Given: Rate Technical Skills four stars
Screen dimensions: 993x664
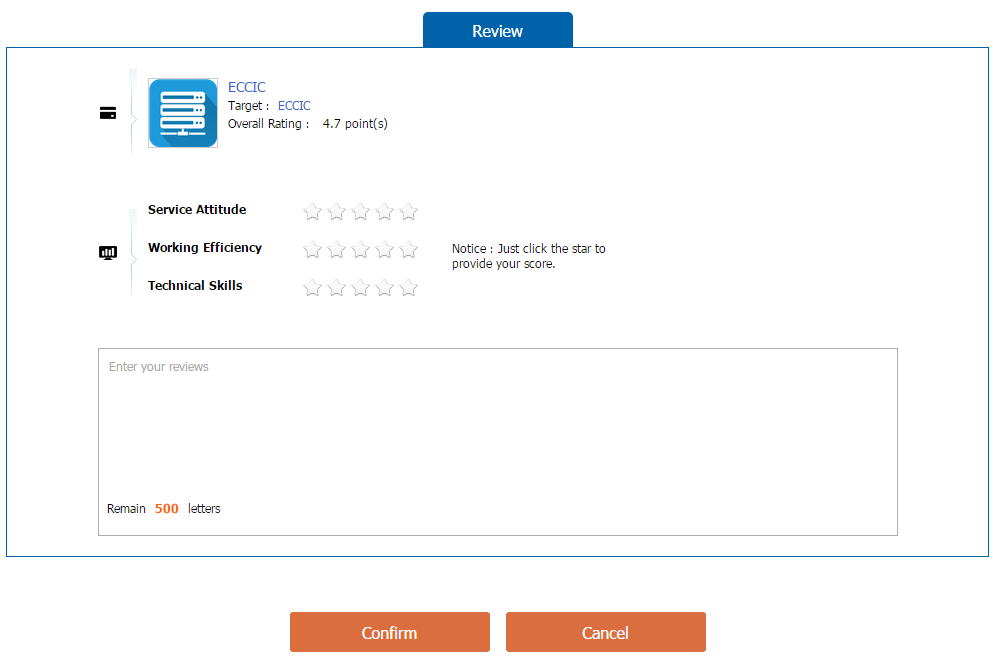Looking at the screenshot, I should tap(384, 288).
